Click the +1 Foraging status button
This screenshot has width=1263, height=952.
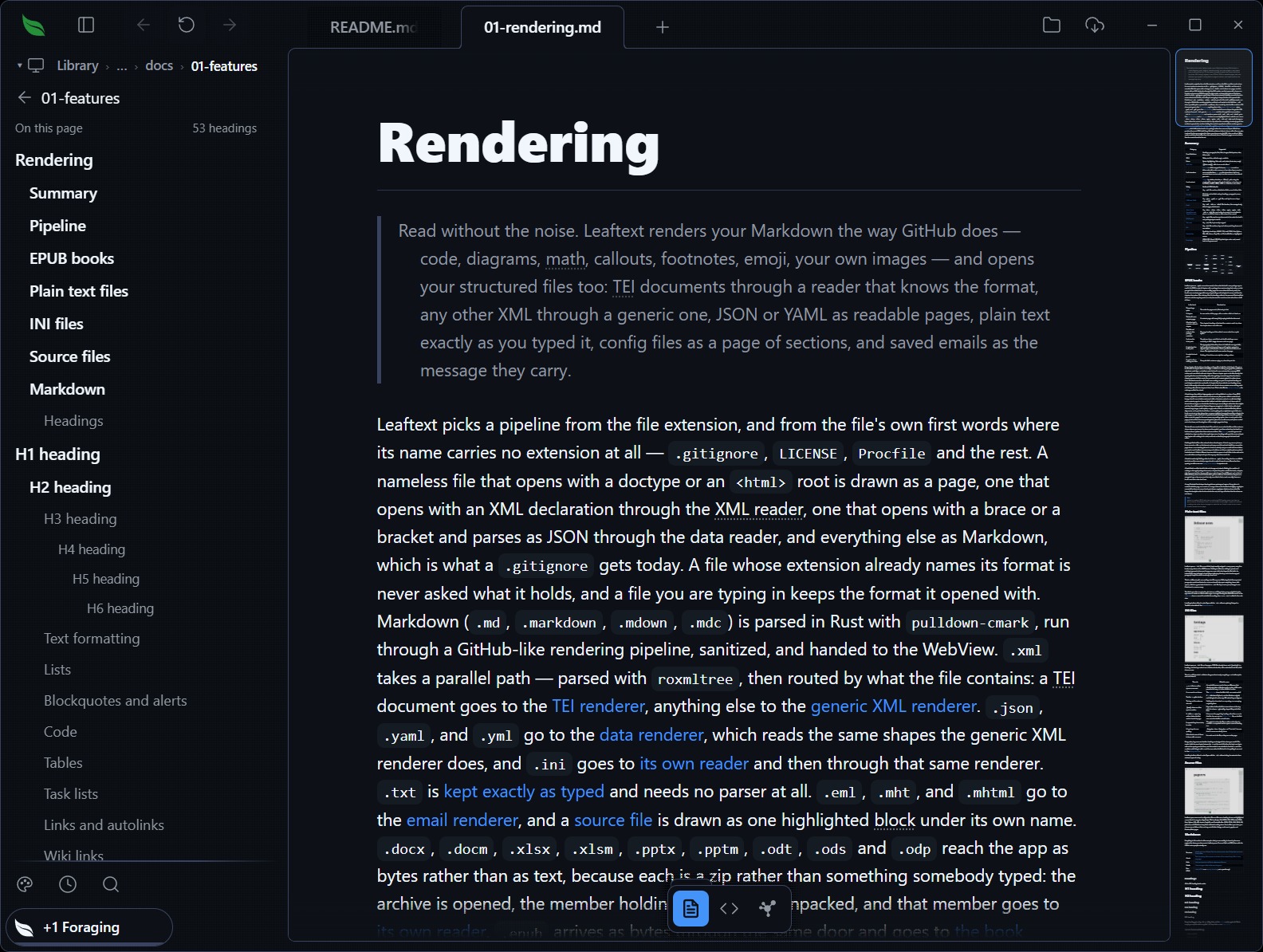click(89, 927)
